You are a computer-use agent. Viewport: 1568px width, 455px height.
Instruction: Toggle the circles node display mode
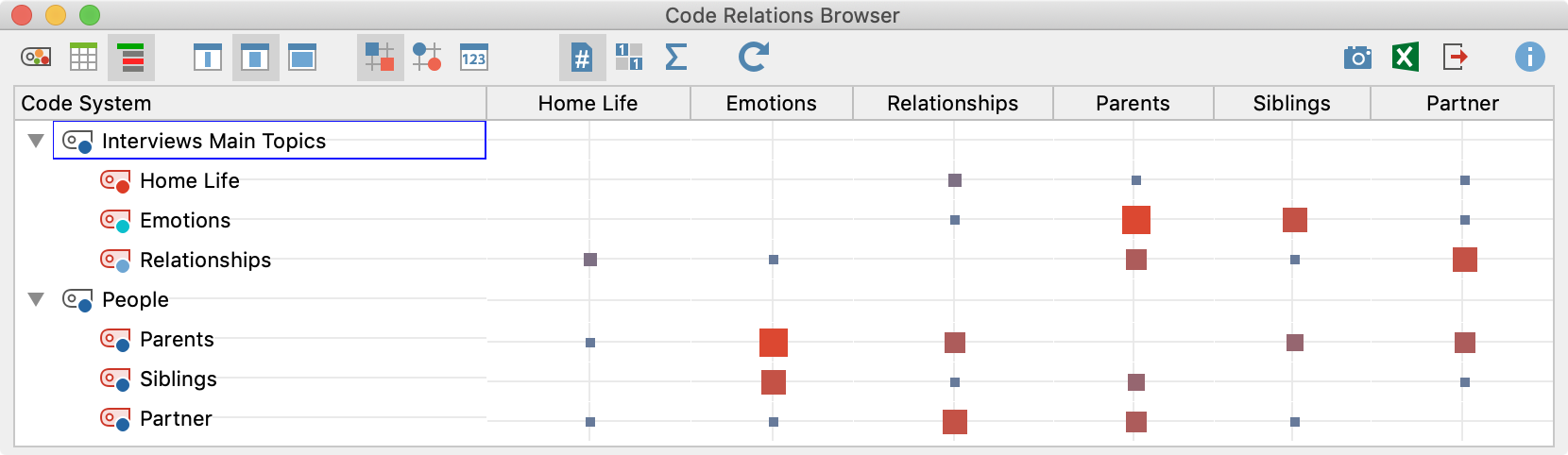tap(426, 58)
